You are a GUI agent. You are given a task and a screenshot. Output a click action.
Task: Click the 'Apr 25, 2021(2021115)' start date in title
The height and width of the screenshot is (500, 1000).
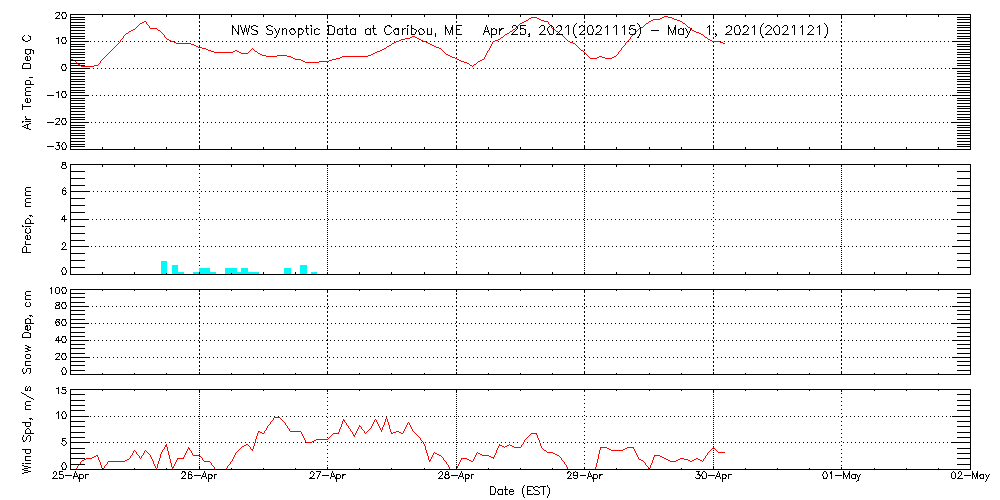click(x=558, y=30)
